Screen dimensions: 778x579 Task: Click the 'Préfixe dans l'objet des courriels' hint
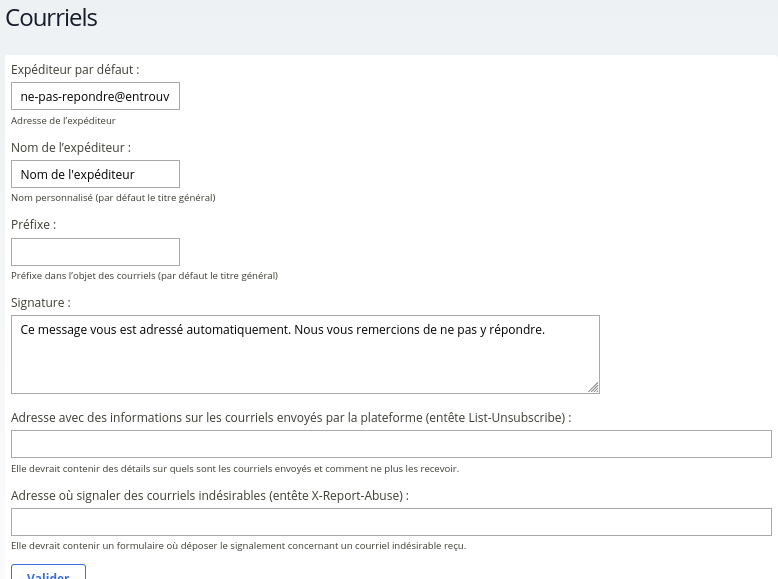144,275
